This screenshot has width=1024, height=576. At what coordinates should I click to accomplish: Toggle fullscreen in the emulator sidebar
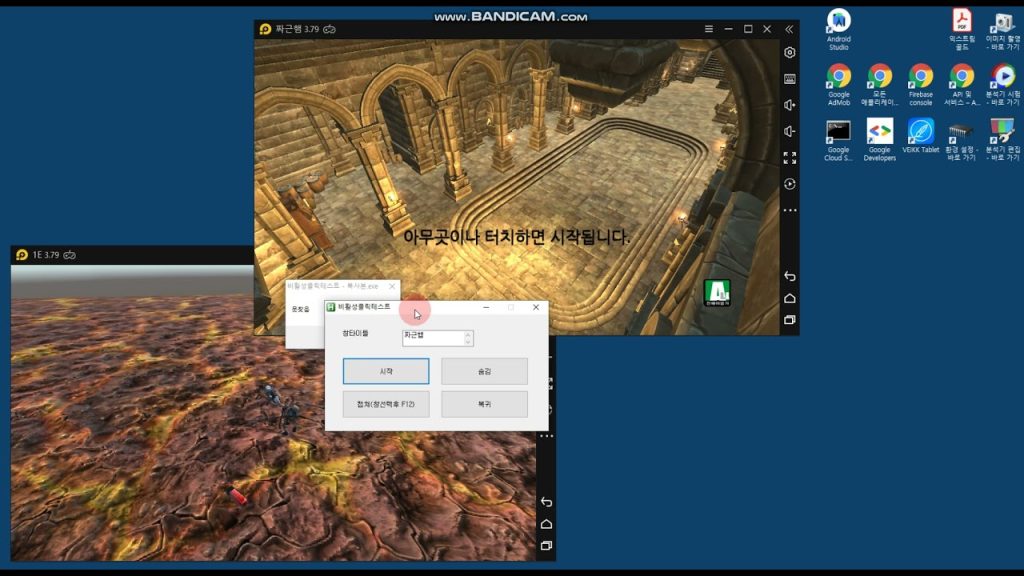click(789, 158)
